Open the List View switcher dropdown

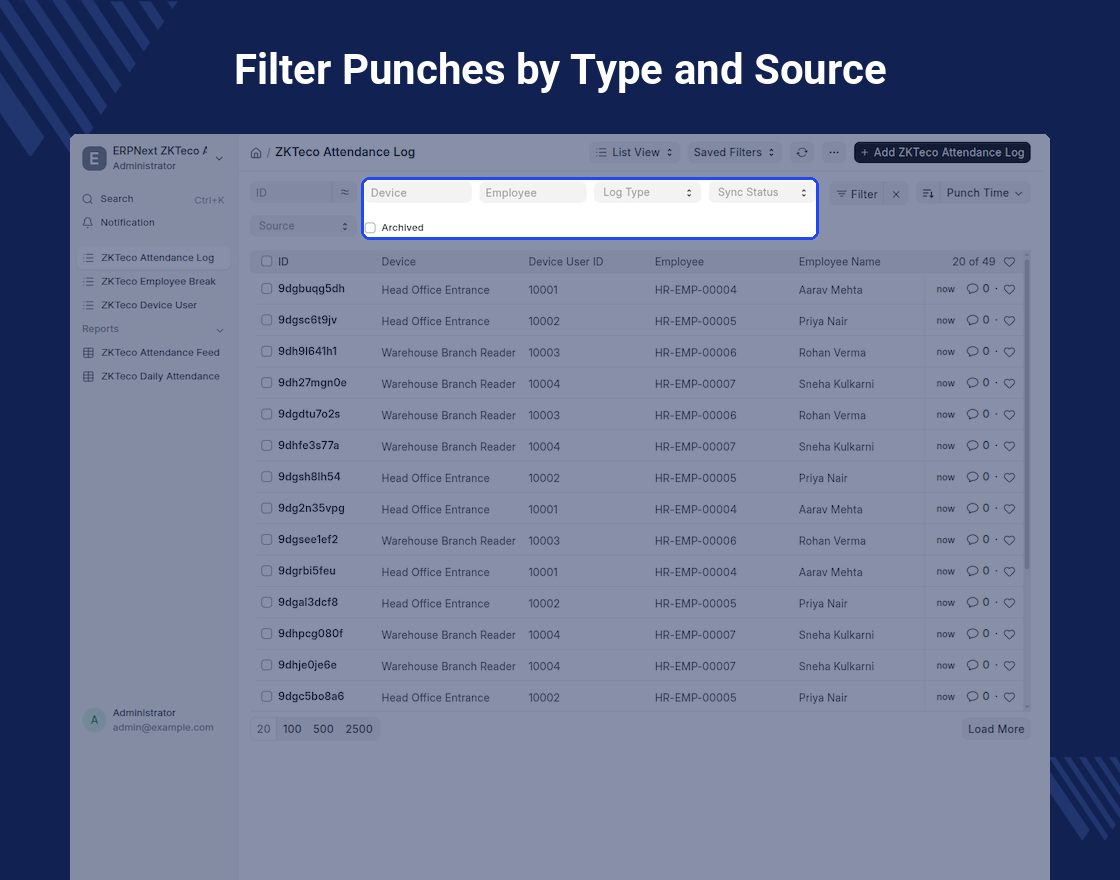(634, 152)
